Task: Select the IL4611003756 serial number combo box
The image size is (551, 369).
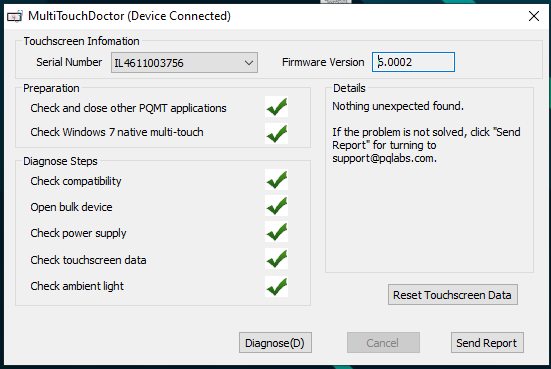Action: [x=184, y=63]
